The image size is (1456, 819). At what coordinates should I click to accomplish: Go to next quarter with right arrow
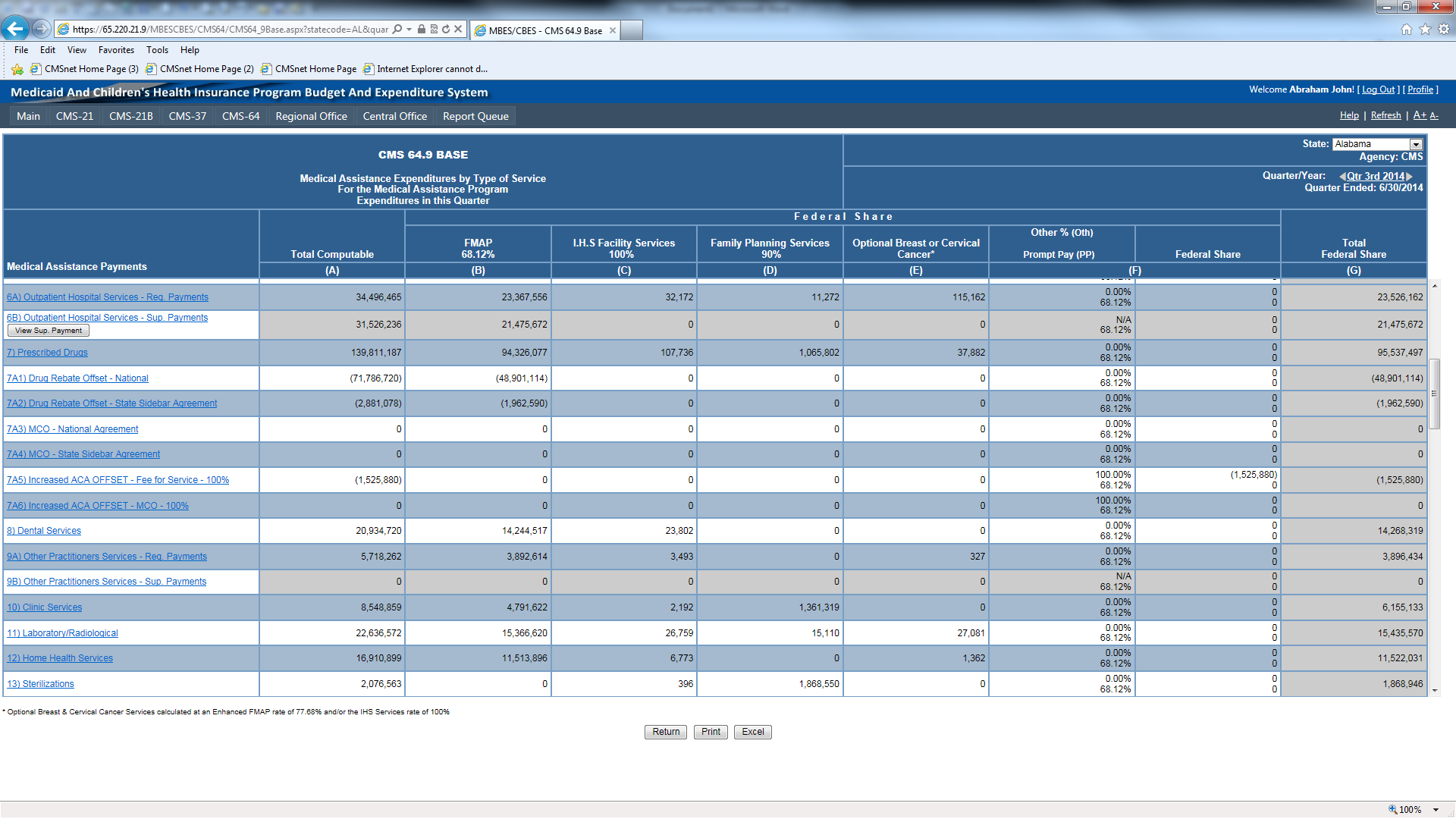[x=1410, y=177]
